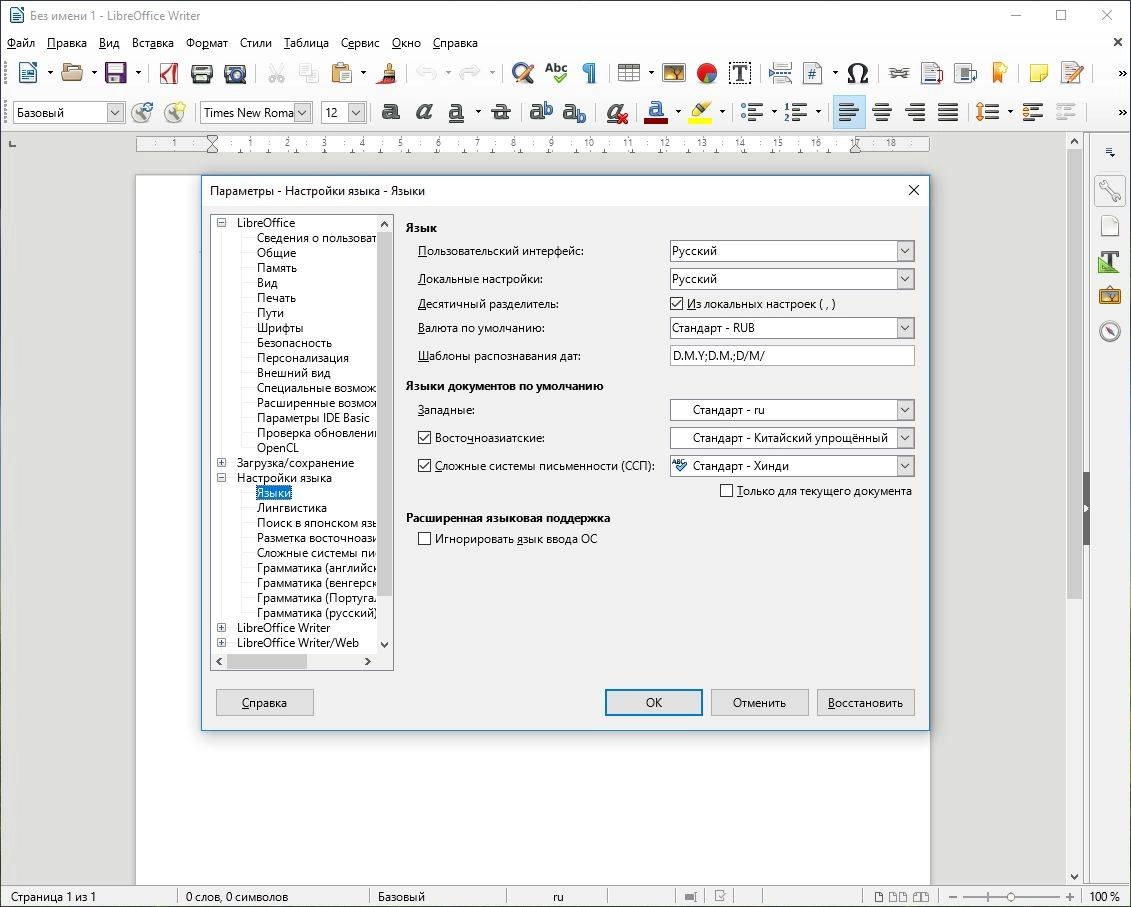Center align paragraph icon

pos(882,112)
